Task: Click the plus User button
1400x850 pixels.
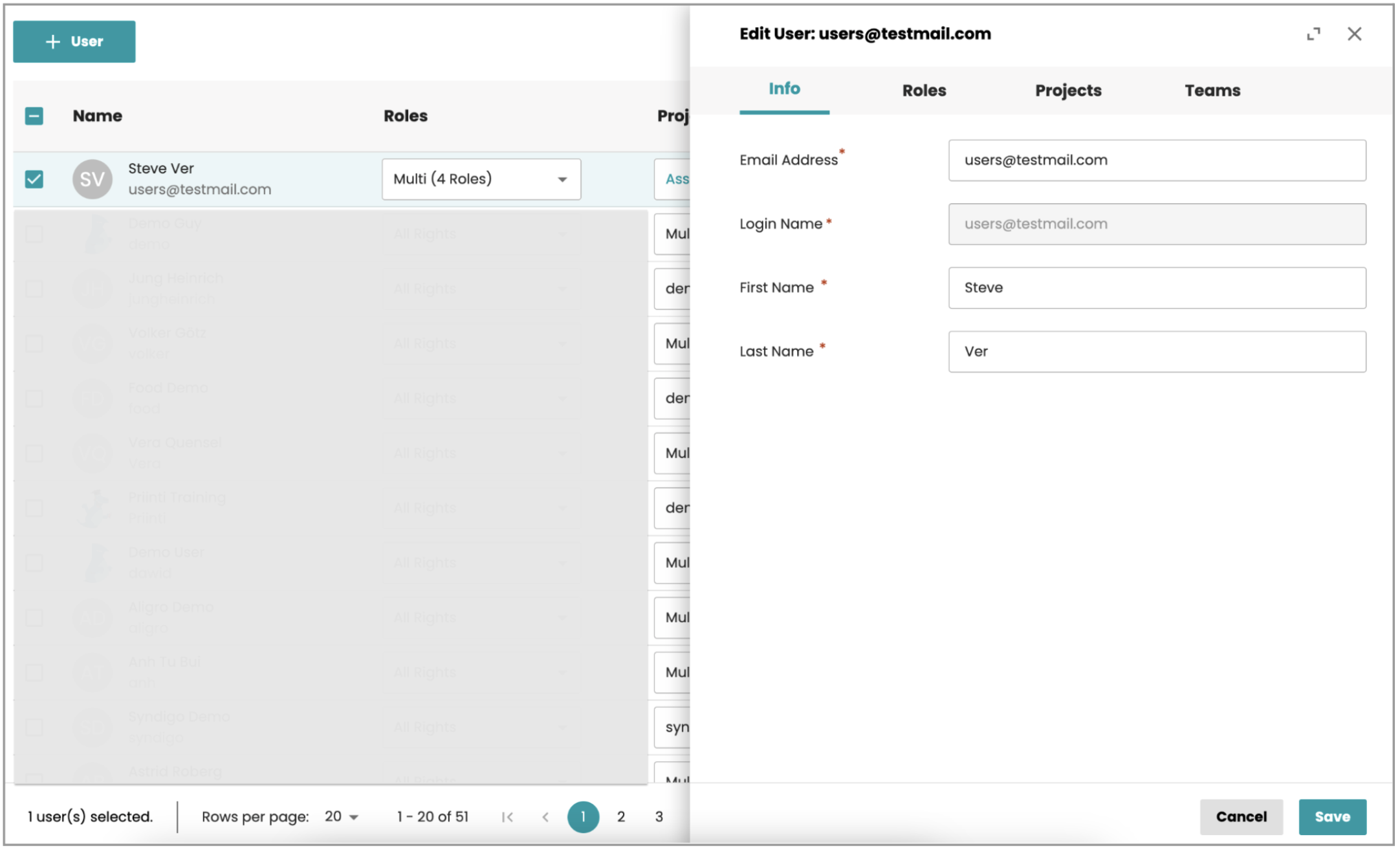Action: click(74, 41)
